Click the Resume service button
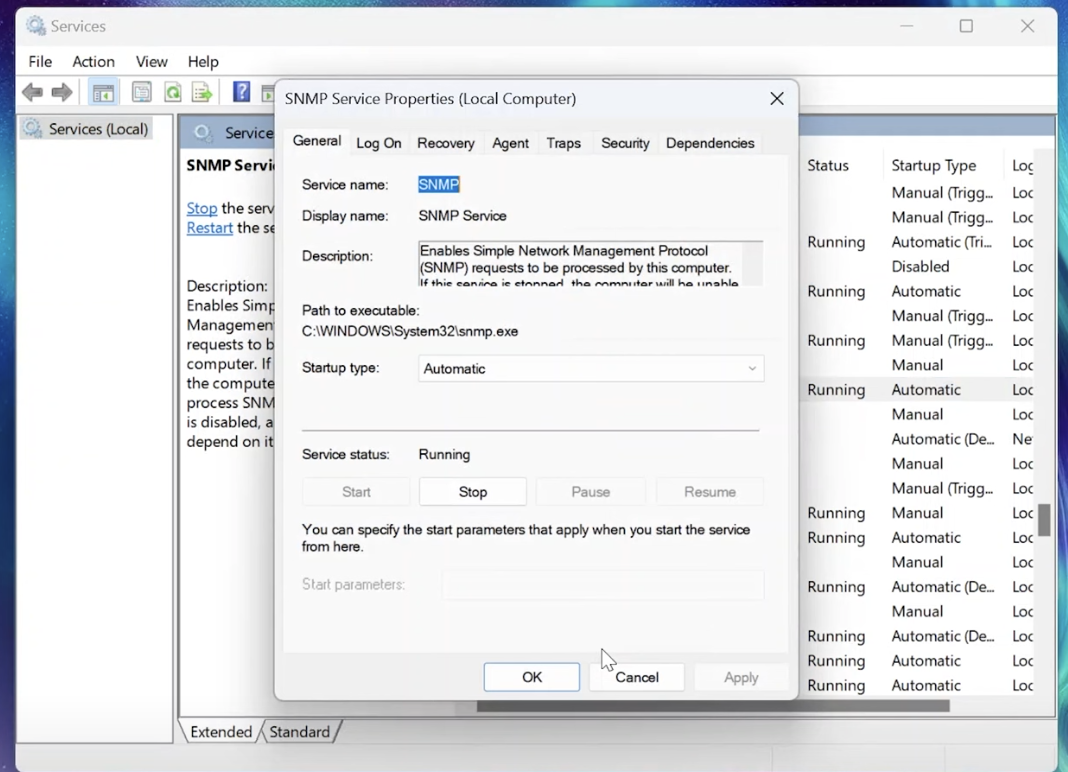This screenshot has width=1068, height=772. pos(710,492)
